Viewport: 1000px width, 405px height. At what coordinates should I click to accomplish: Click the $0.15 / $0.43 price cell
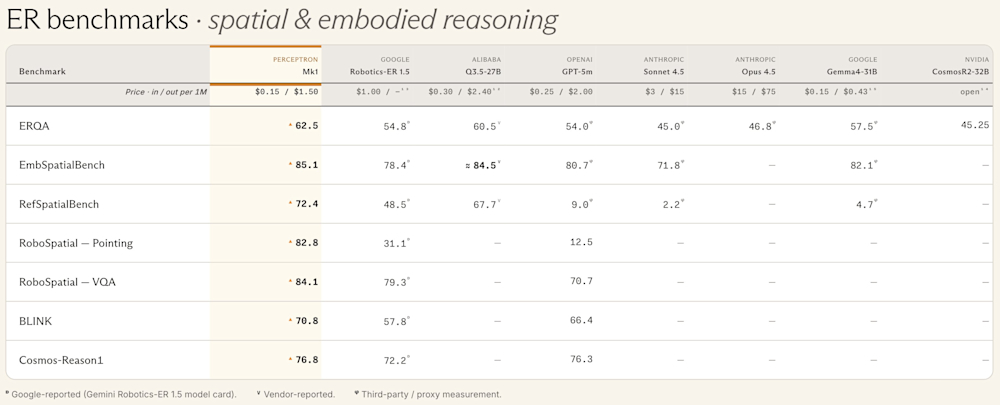(841, 92)
